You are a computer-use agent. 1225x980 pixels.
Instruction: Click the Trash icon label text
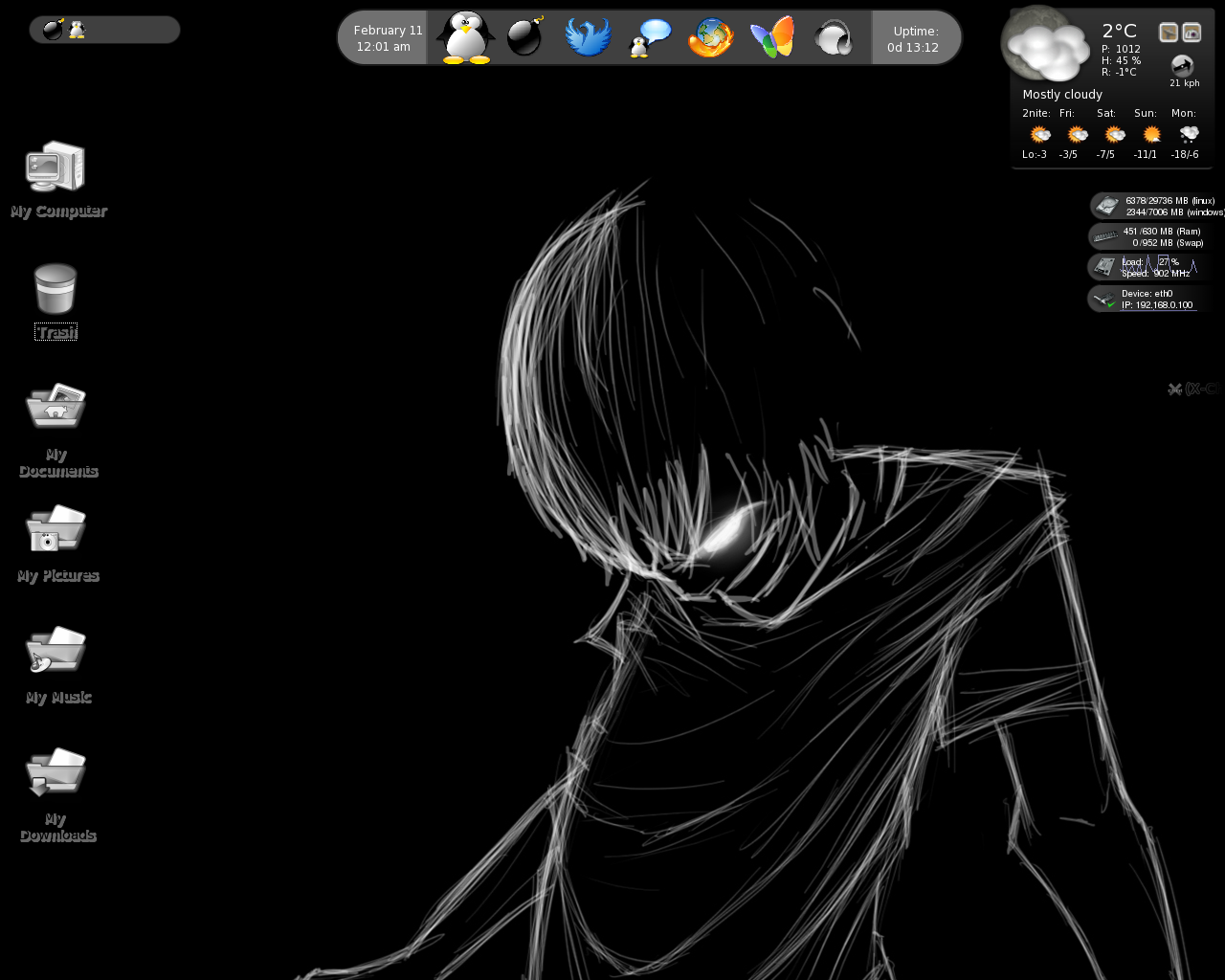[x=56, y=332]
